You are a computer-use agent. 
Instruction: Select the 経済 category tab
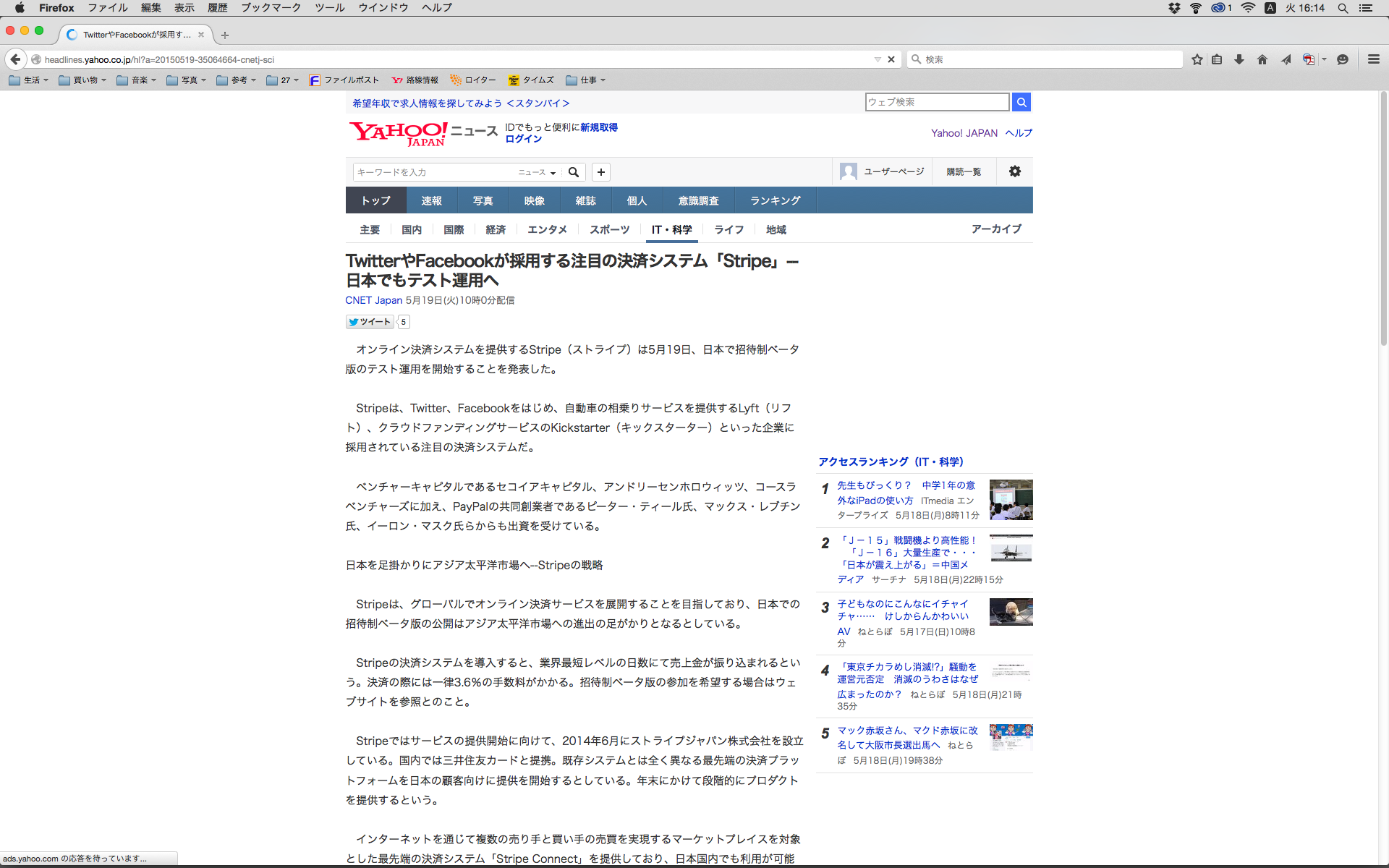click(496, 229)
